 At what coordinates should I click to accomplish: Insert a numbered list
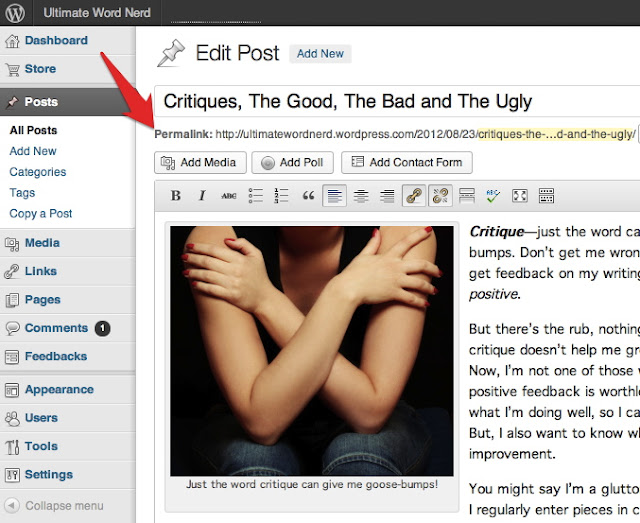tap(281, 196)
